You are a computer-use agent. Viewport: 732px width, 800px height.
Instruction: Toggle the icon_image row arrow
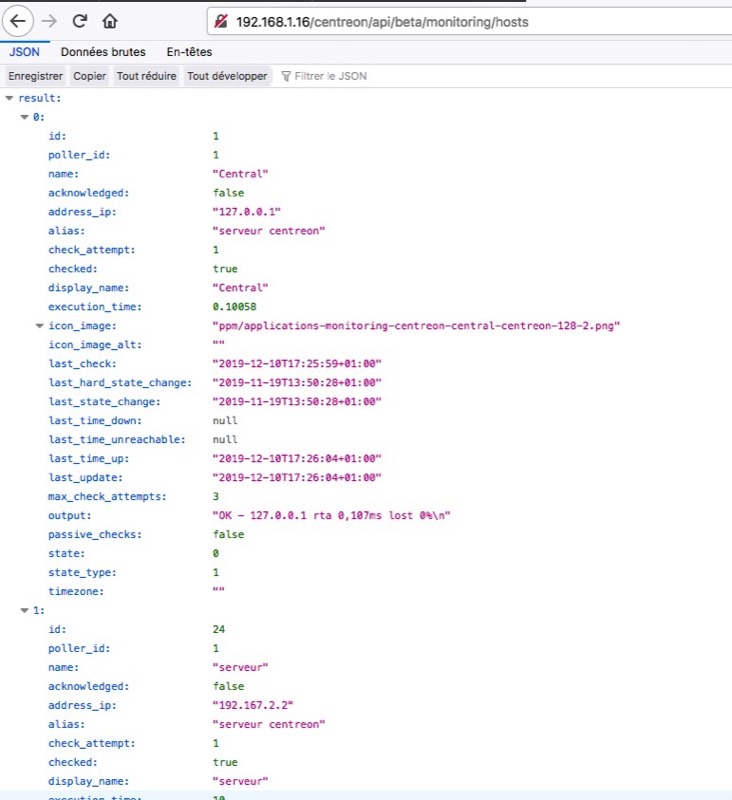click(x=40, y=326)
